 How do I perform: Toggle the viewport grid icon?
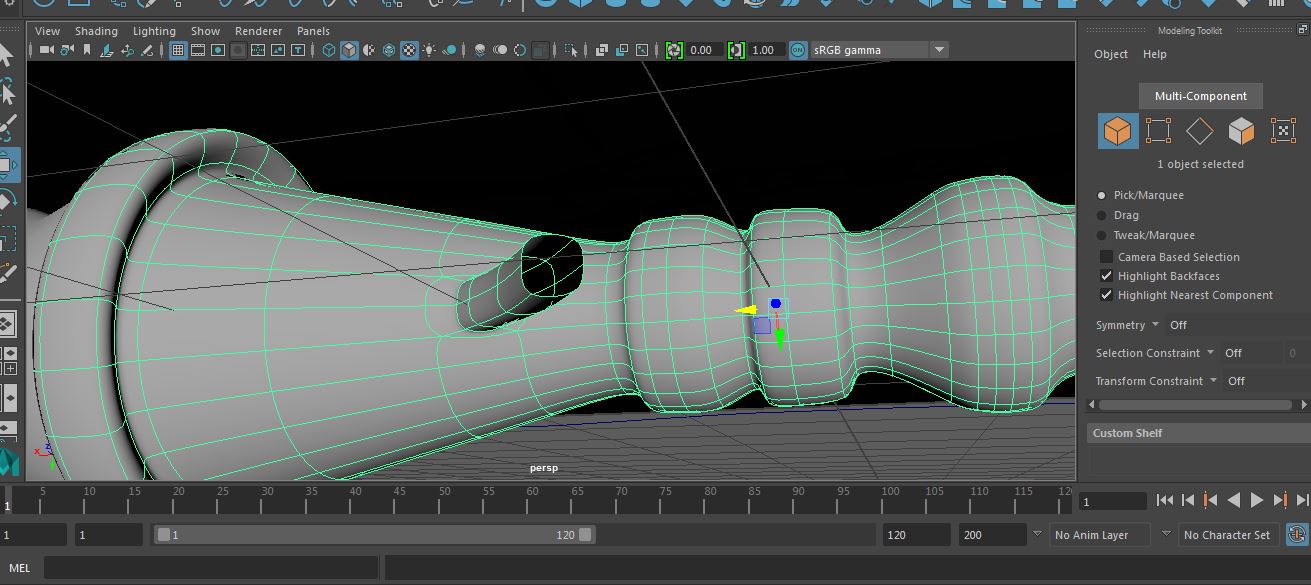click(x=178, y=50)
